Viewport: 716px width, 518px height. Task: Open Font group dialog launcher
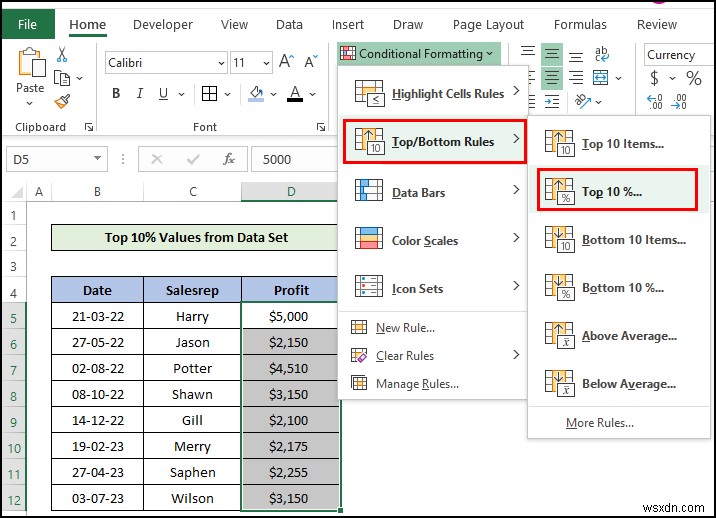pos(321,127)
